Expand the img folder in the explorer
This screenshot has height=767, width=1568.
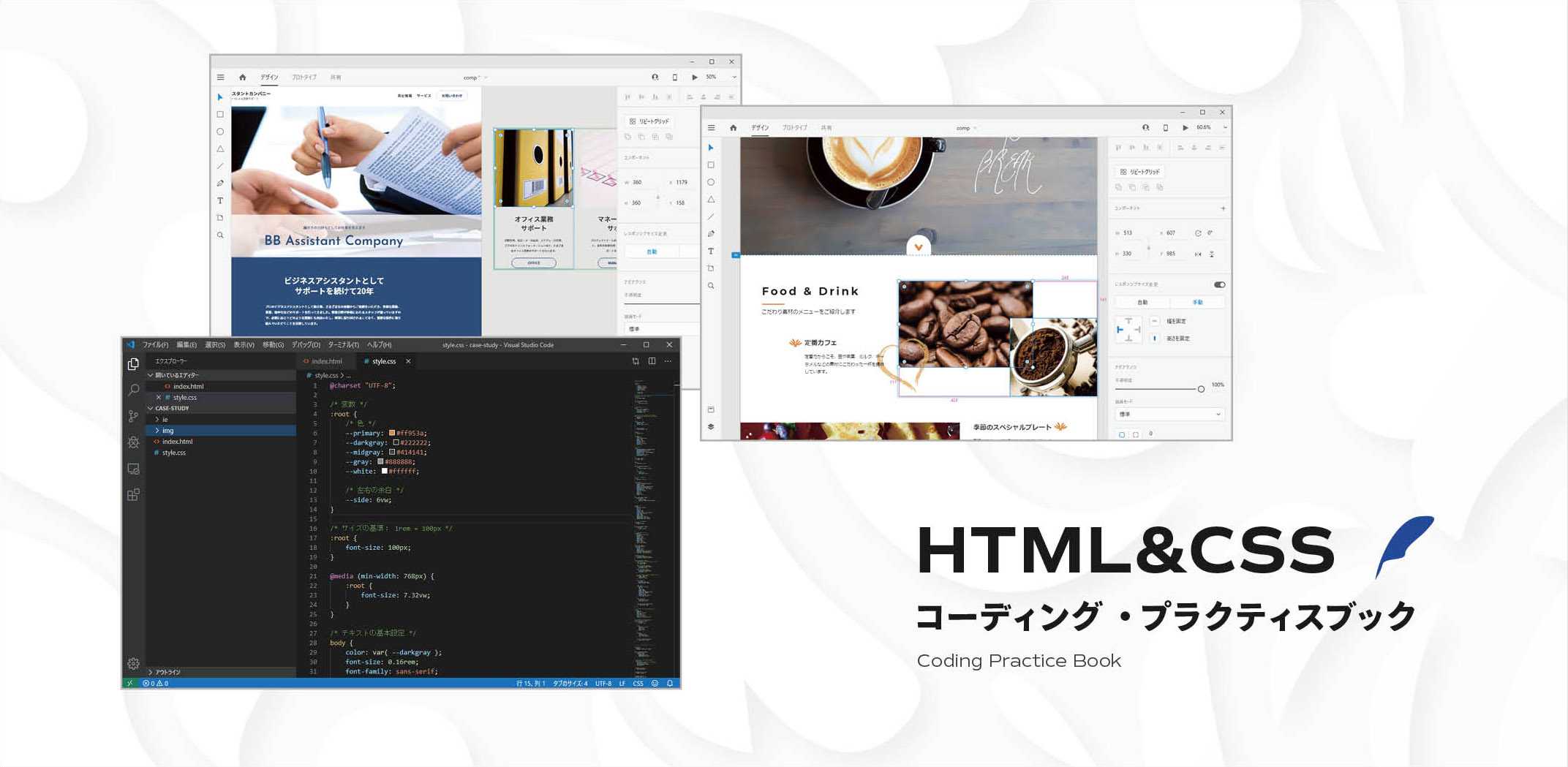point(167,431)
